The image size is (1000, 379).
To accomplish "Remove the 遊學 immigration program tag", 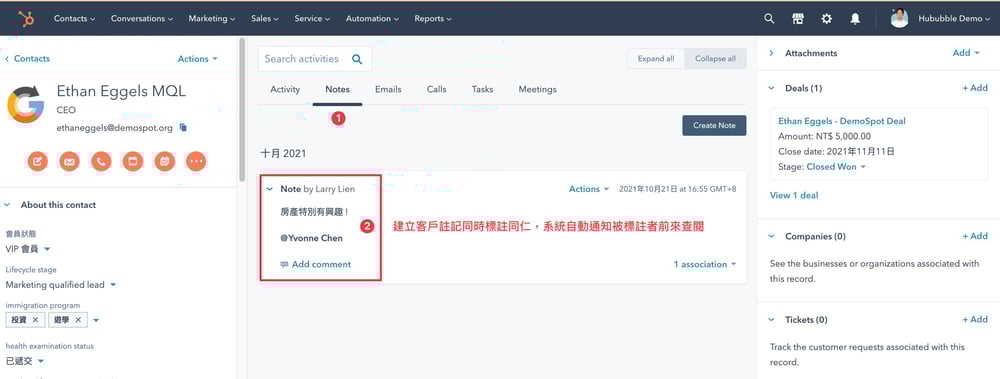I will point(78,320).
